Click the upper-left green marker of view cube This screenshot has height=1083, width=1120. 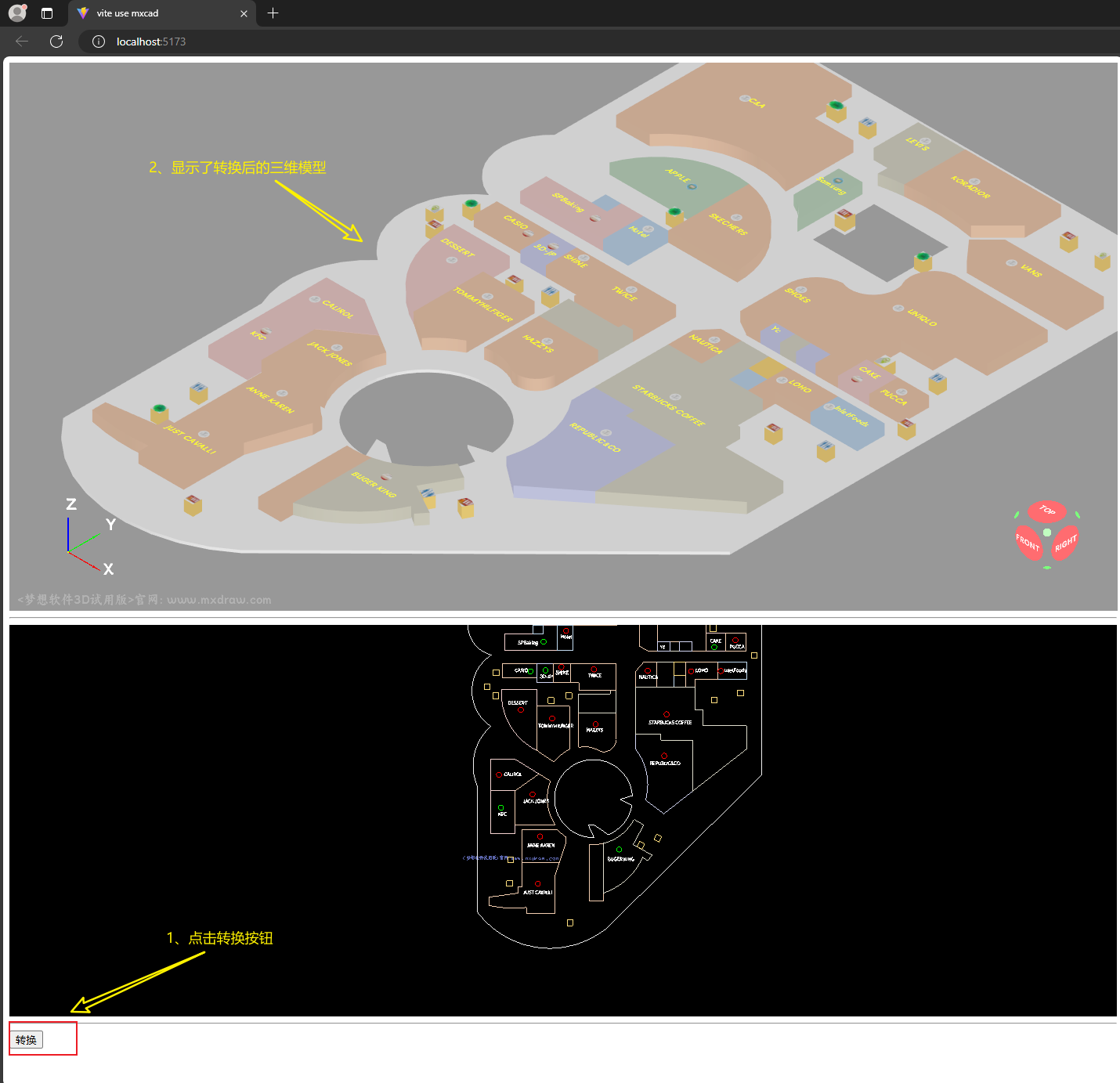point(1017,514)
